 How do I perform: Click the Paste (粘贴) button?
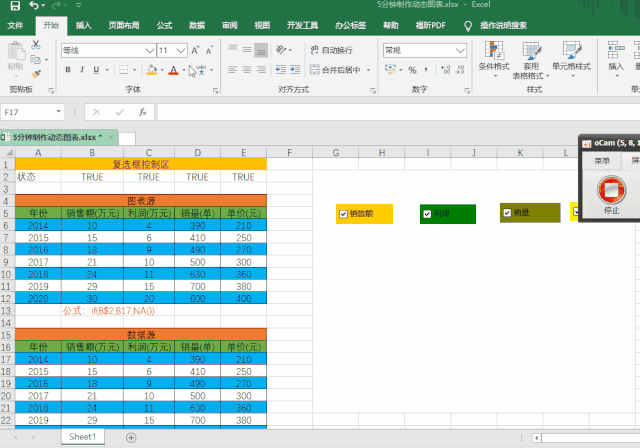coord(16,59)
